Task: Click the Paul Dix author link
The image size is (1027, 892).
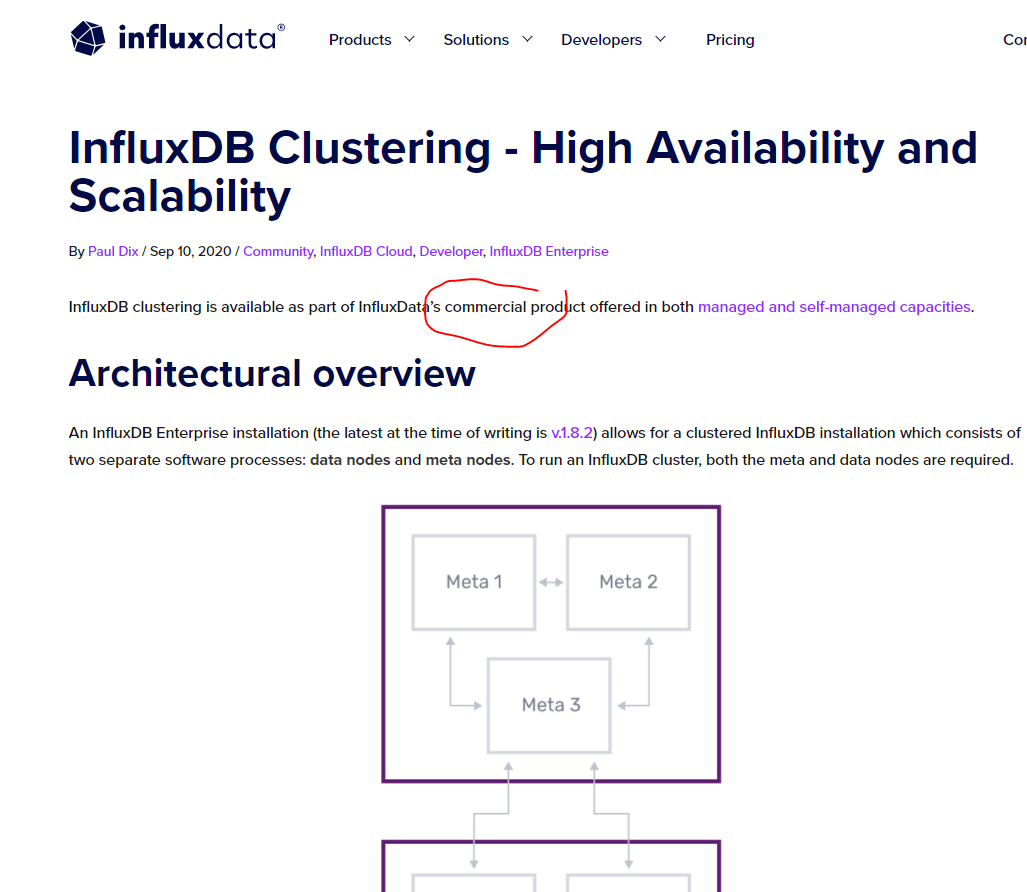Action: click(x=113, y=251)
